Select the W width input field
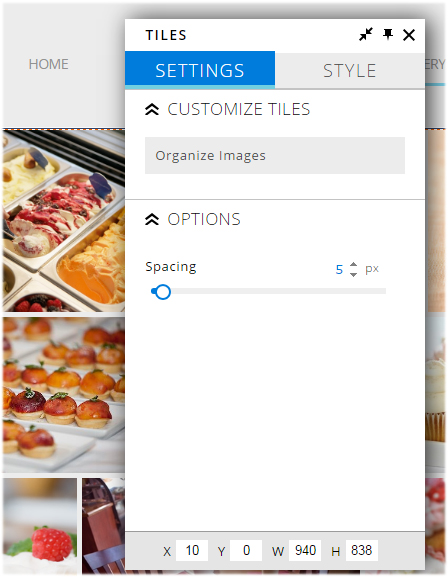Screen dimensions: 448x577 tap(305, 551)
